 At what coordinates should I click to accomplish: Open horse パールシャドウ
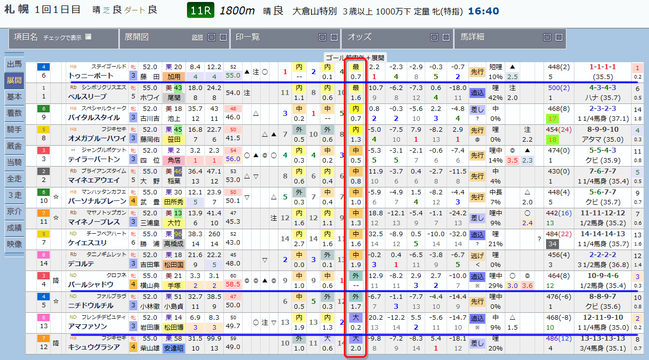91,285
